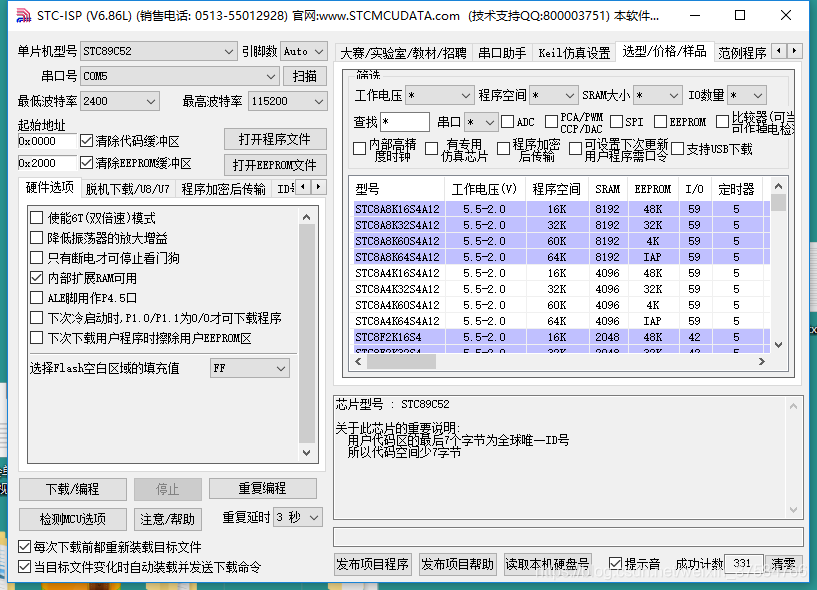Switch to 脱机下载/U8/U7 tab
The image size is (817, 590).
(127, 189)
